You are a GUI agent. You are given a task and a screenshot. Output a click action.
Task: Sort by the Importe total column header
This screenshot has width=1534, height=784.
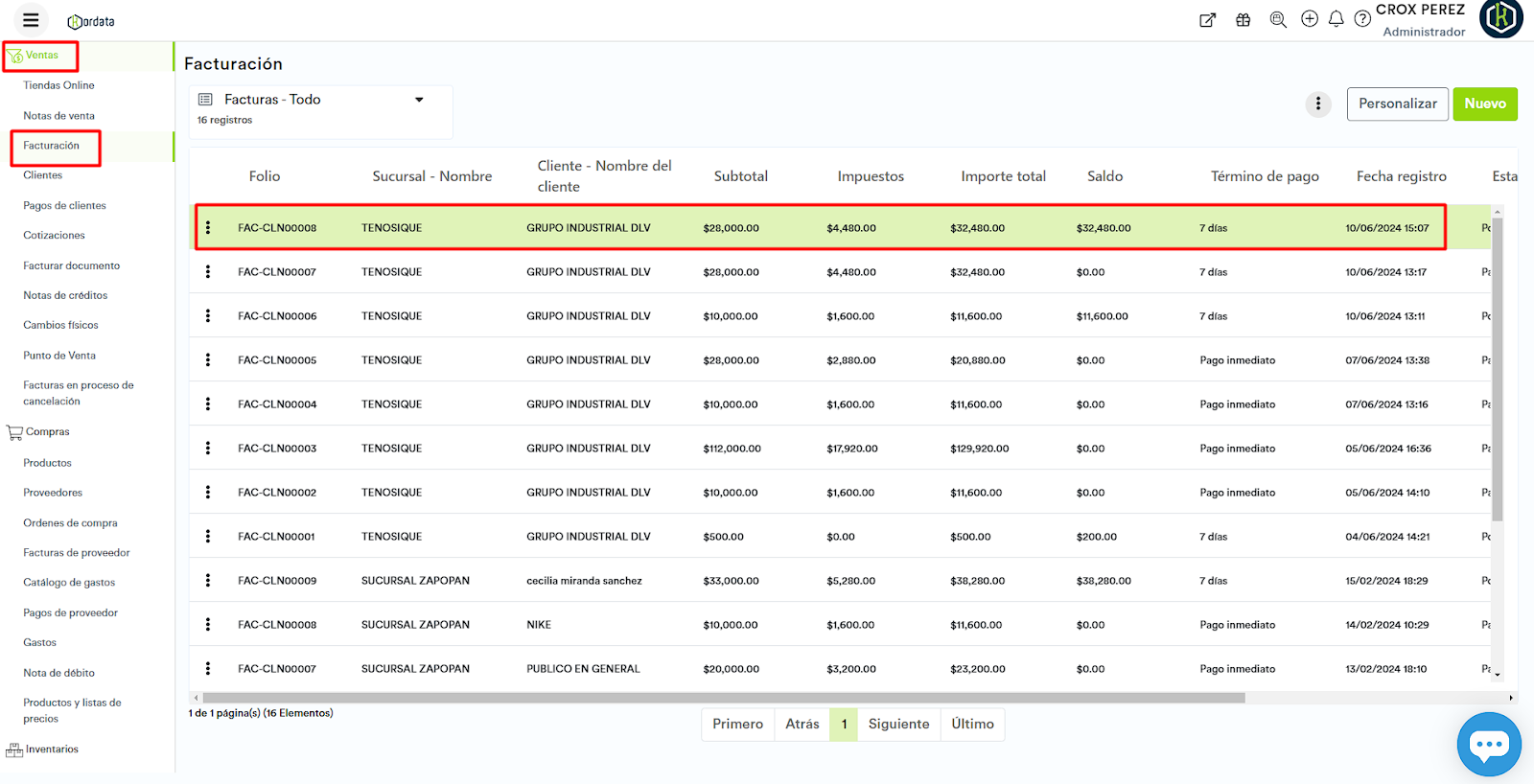pos(1003,176)
